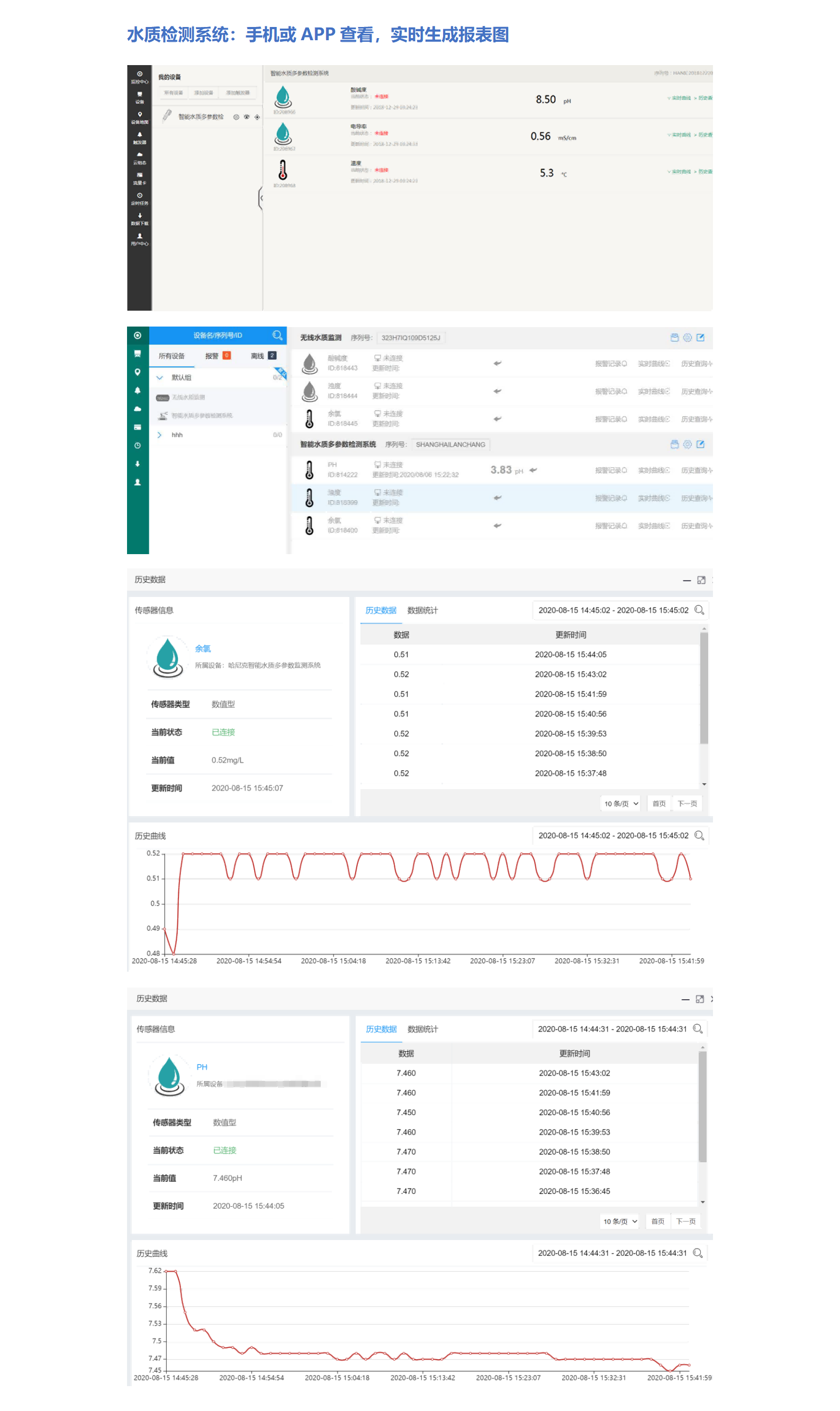Click date range 14:45:02 field above 余氯 table

point(613,610)
